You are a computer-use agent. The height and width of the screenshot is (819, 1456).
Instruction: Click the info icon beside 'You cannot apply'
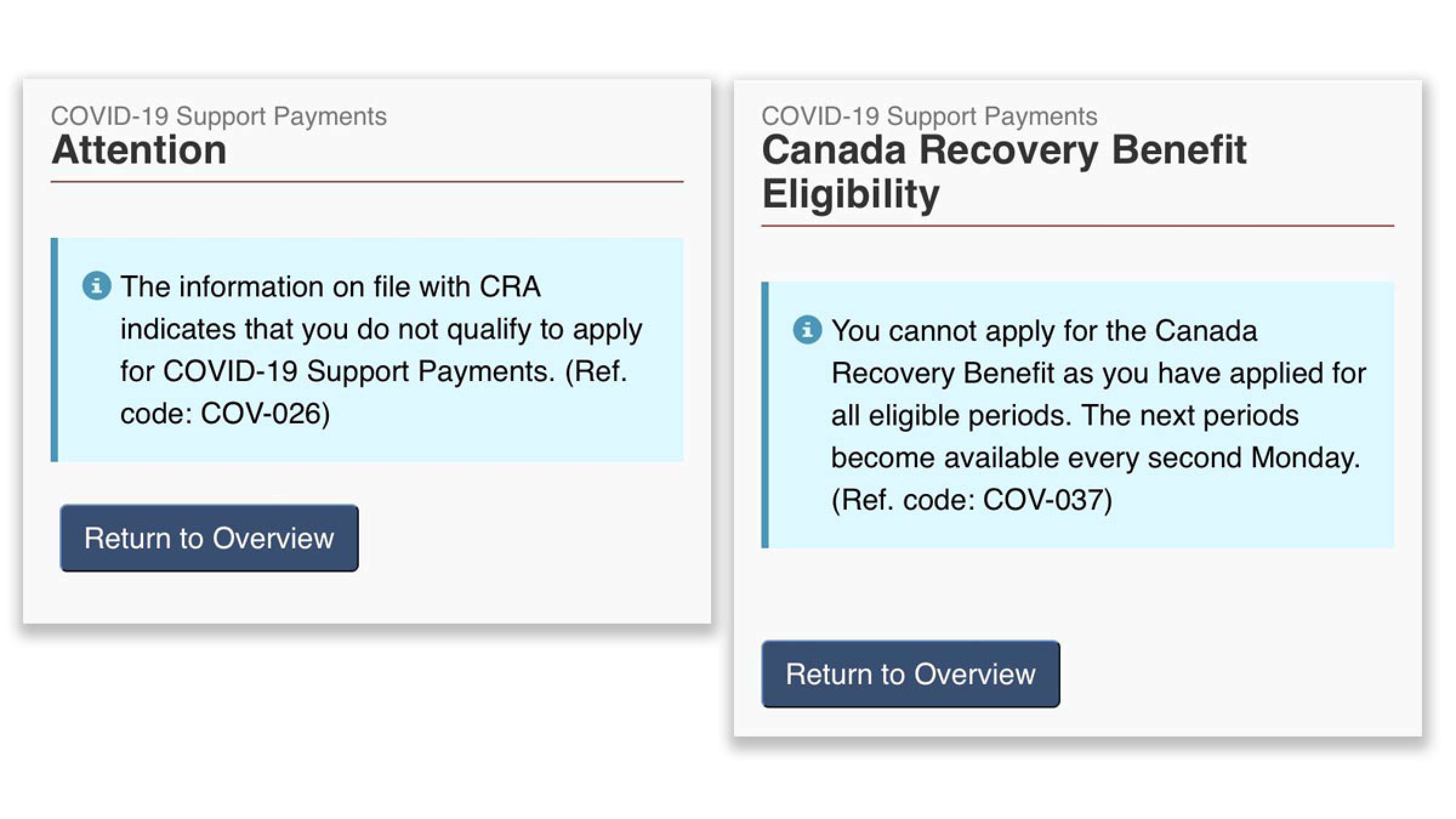point(807,330)
